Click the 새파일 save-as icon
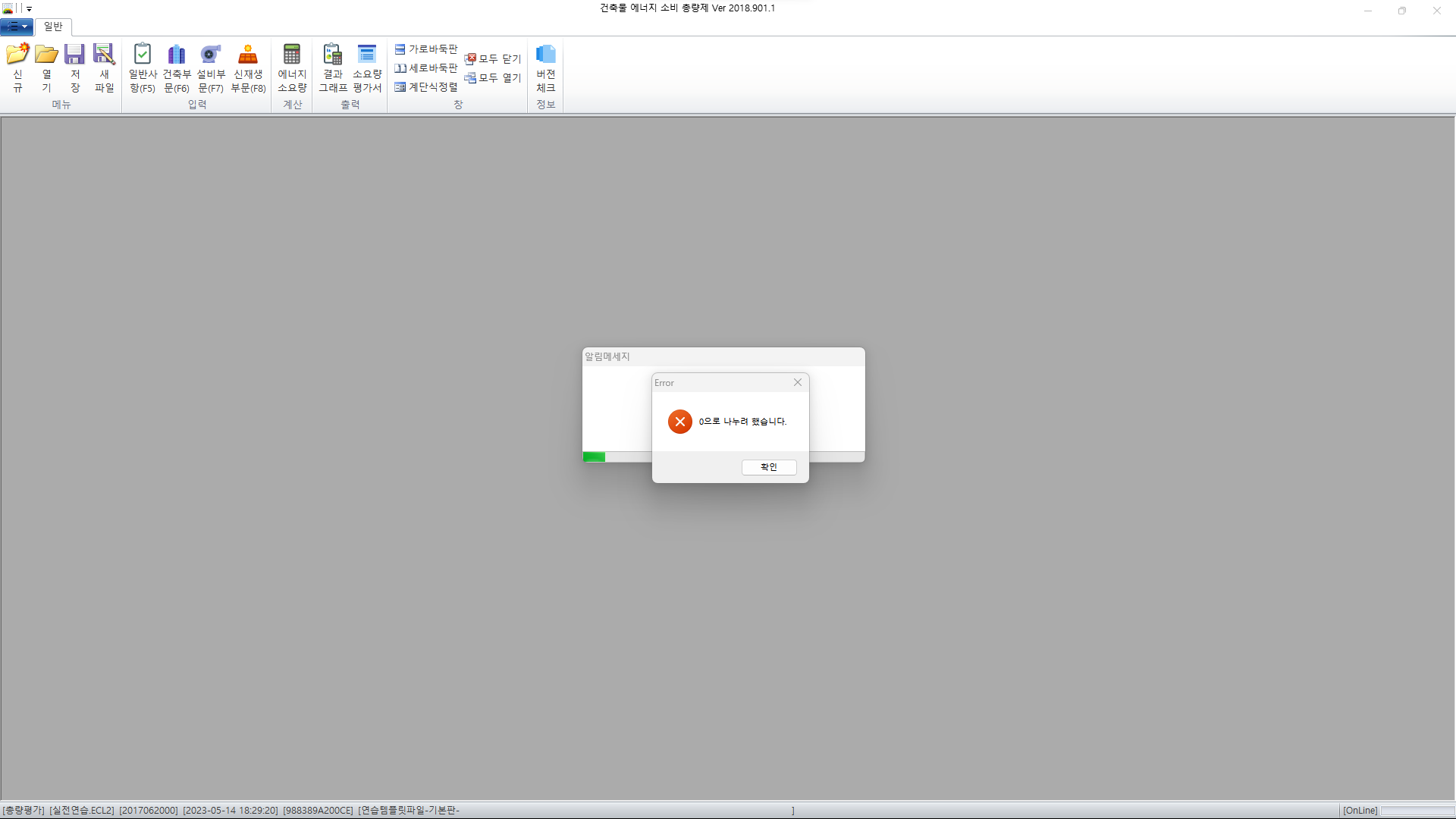The height and width of the screenshot is (819, 1456). [104, 55]
